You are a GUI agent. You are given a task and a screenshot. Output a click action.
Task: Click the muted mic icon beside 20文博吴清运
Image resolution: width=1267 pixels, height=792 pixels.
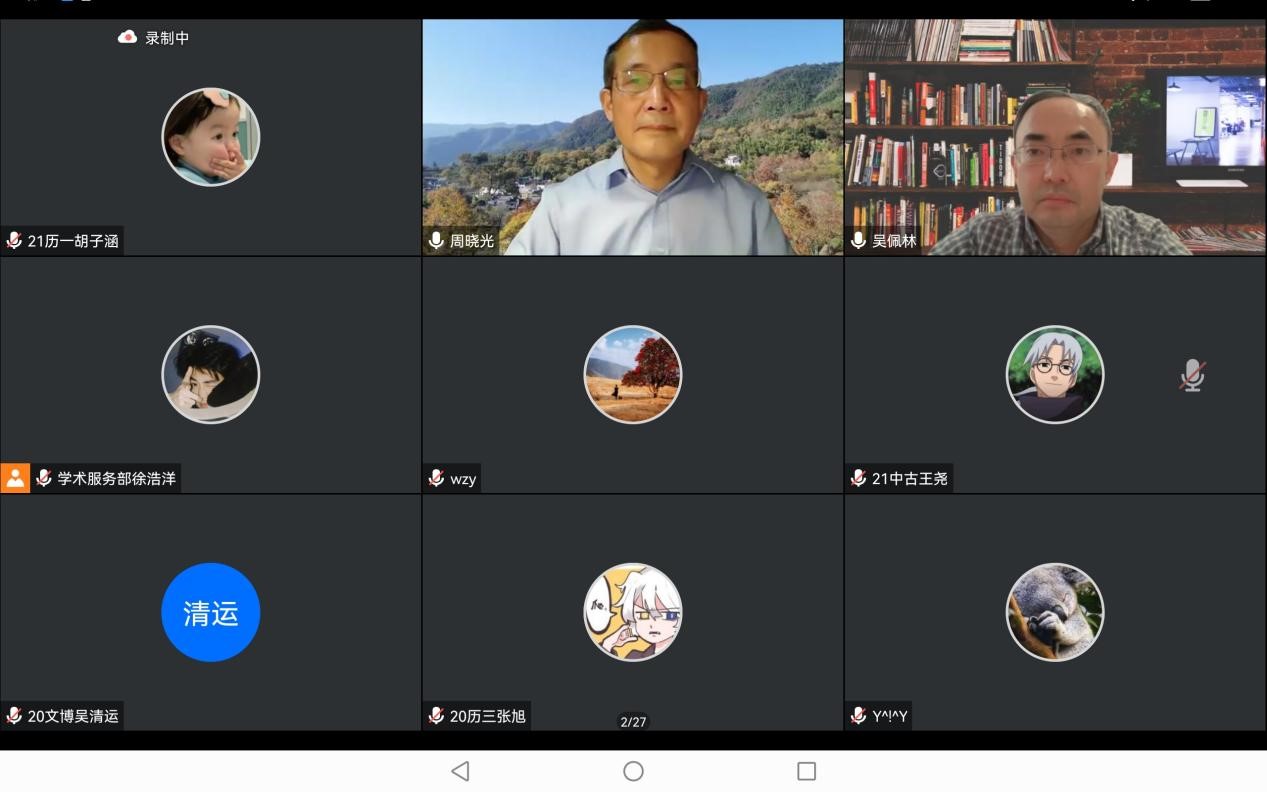pos(14,716)
